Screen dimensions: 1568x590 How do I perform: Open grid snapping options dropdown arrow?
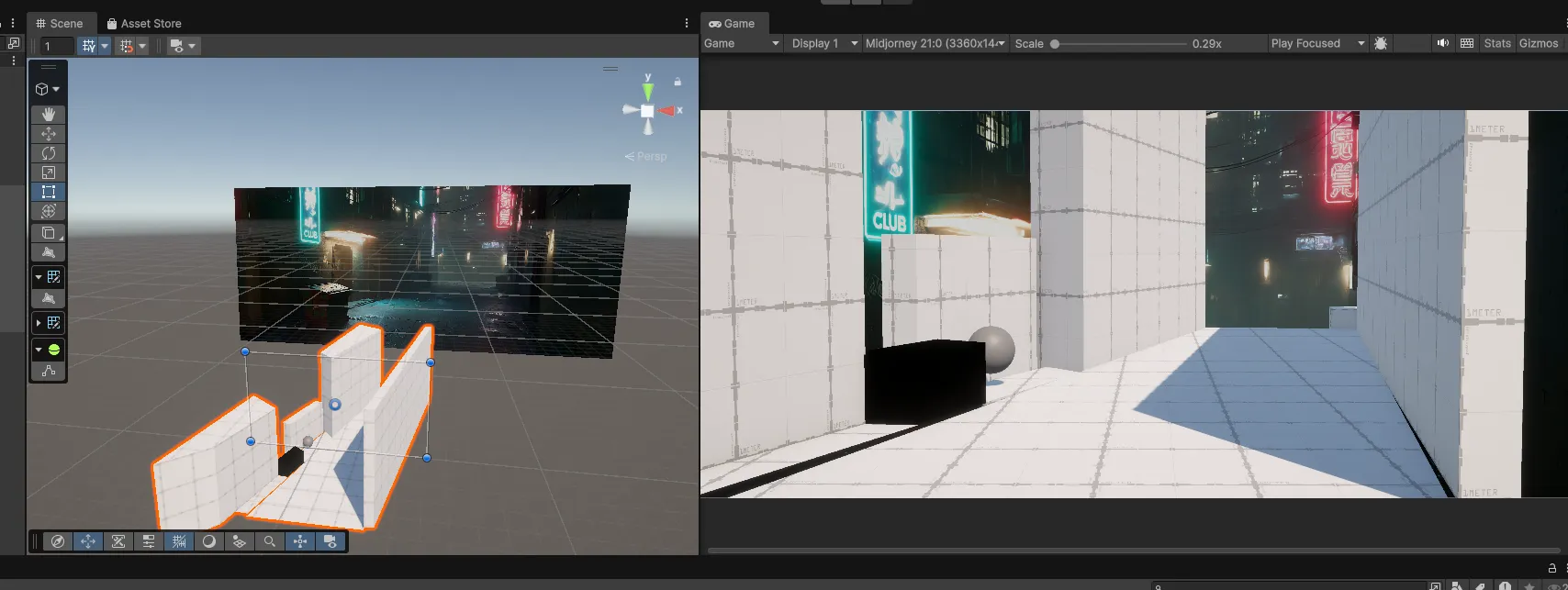[105, 46]
